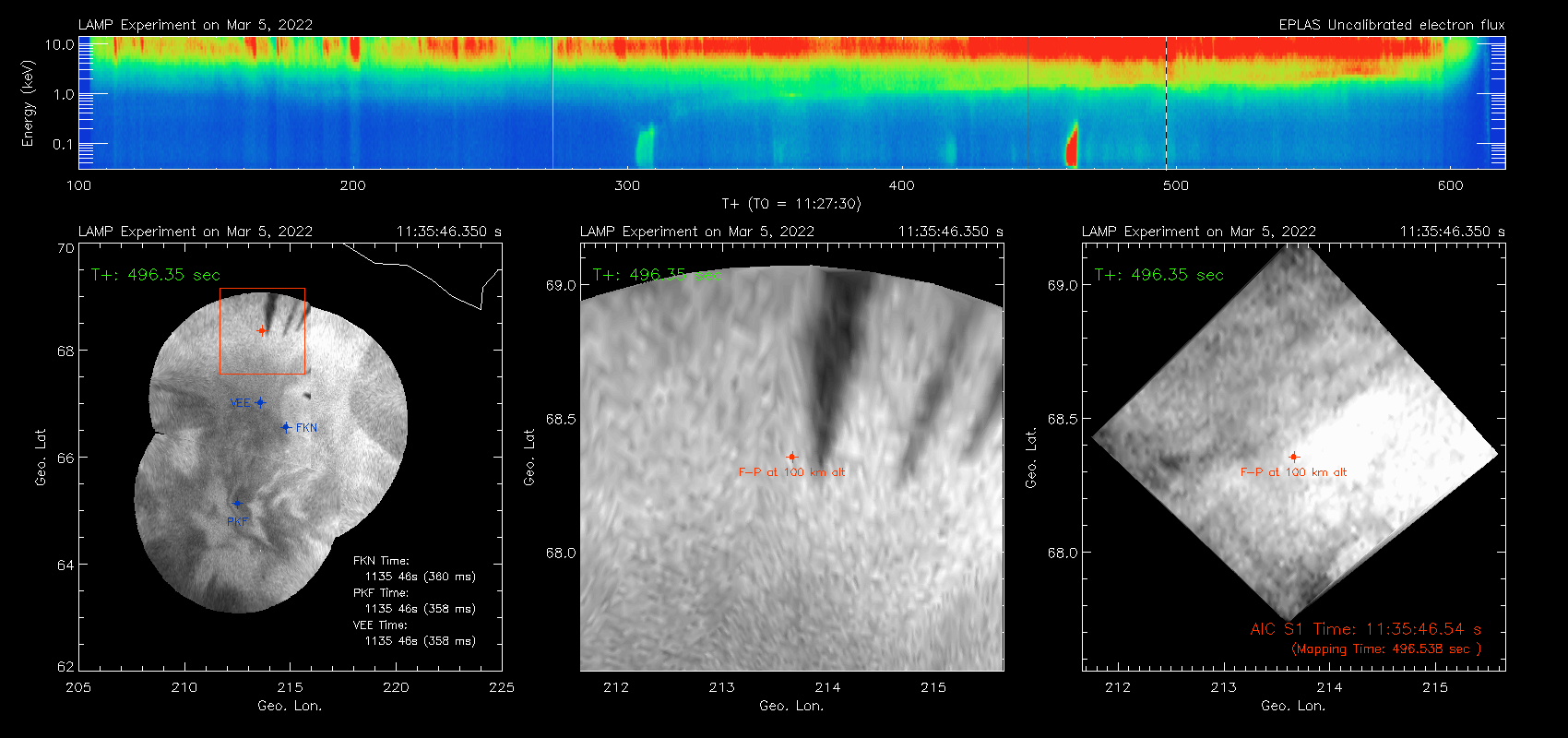Click the white vertical line near T+272

pyautogui.click(x=552, y=102)
